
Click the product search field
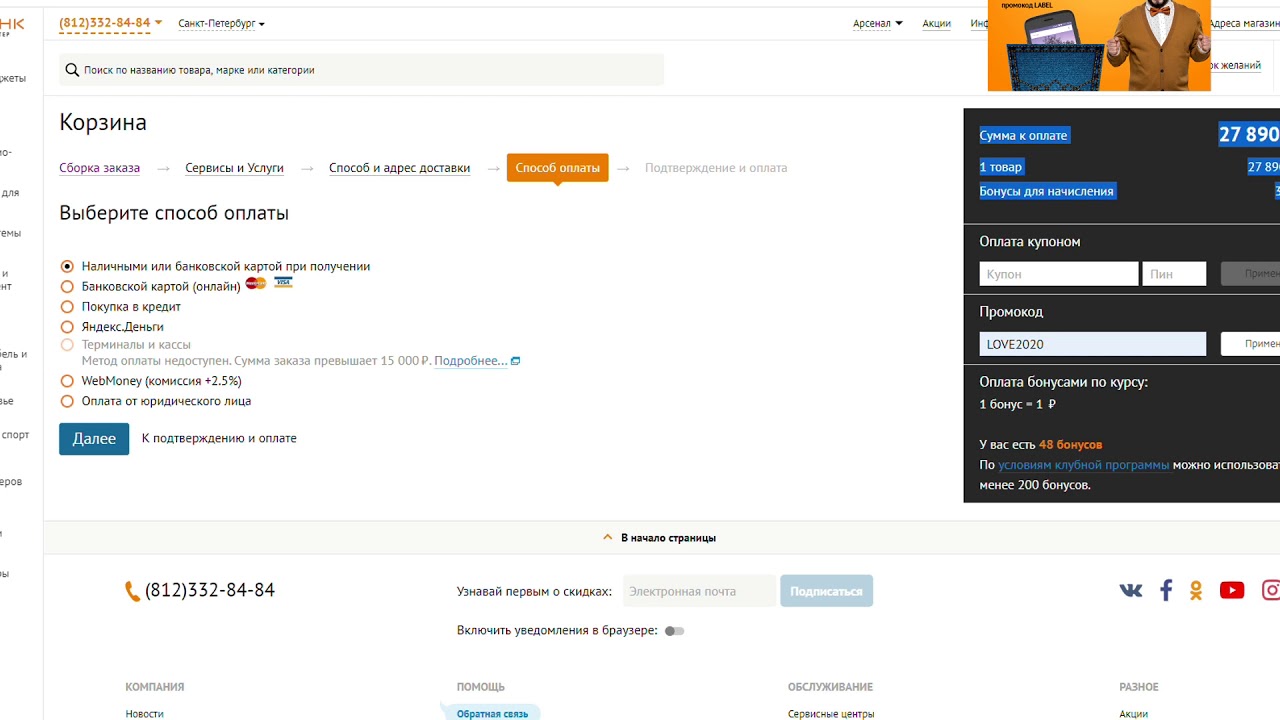pyautogui.click(x=361, y=70)
